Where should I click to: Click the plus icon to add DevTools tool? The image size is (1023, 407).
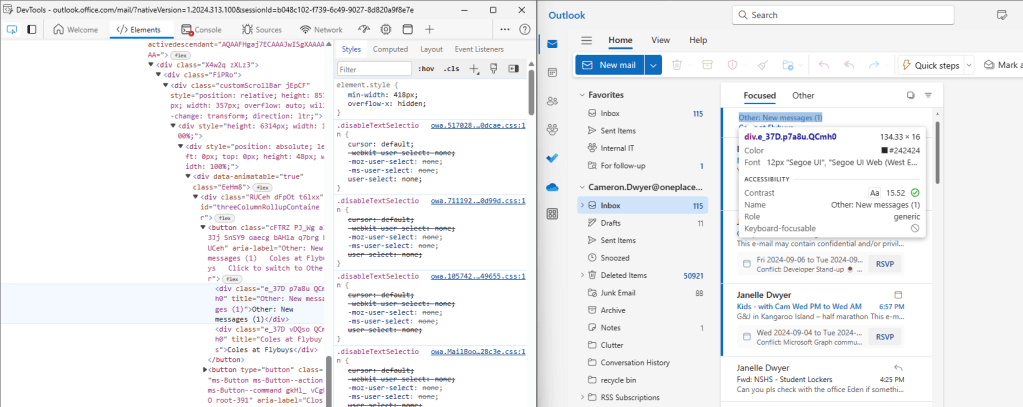429,30
